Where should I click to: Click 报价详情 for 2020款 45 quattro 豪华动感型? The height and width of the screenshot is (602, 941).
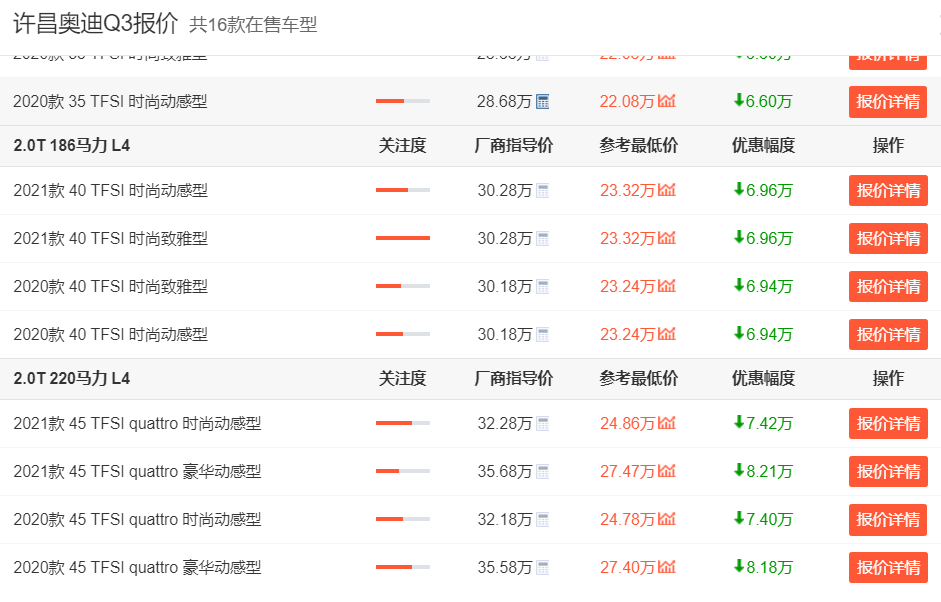[888, 567]
